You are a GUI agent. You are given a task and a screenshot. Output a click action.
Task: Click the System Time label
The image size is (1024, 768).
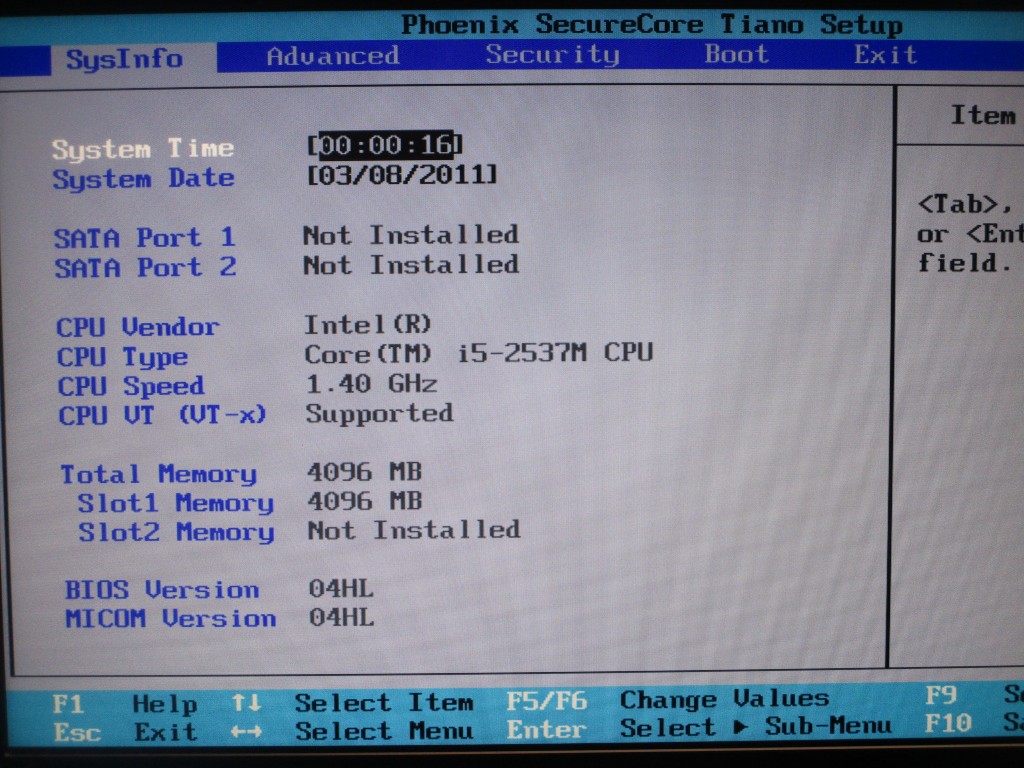point(143,149)
